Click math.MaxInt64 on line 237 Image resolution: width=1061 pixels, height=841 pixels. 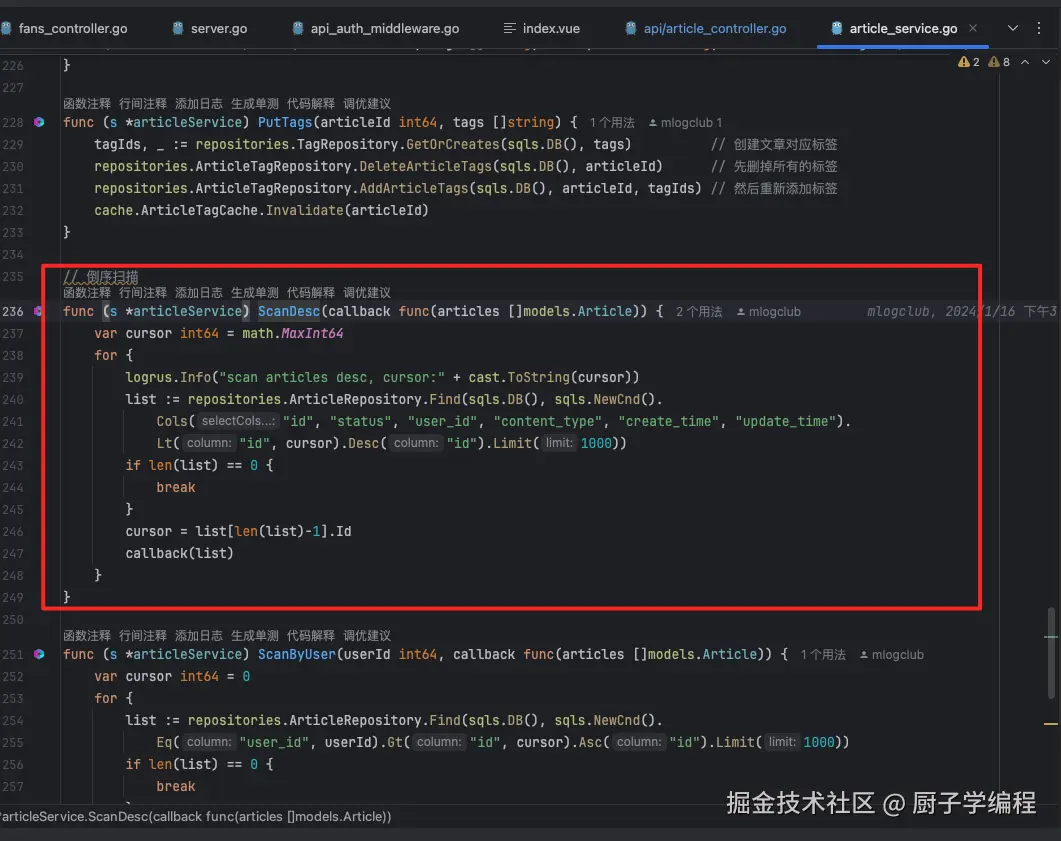coord(292,334)
